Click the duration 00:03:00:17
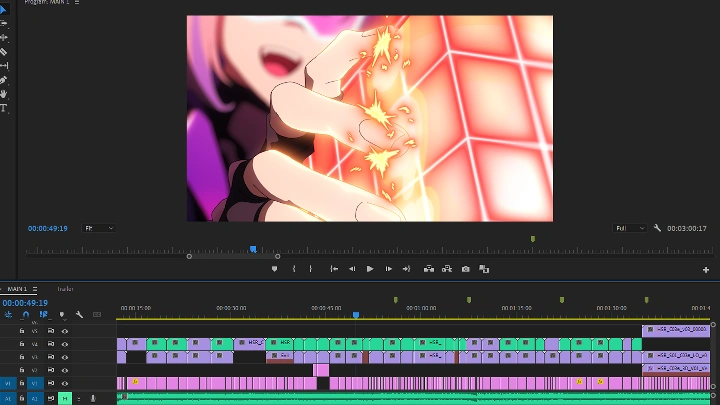The image size is (720, 405). click(686, 228)
